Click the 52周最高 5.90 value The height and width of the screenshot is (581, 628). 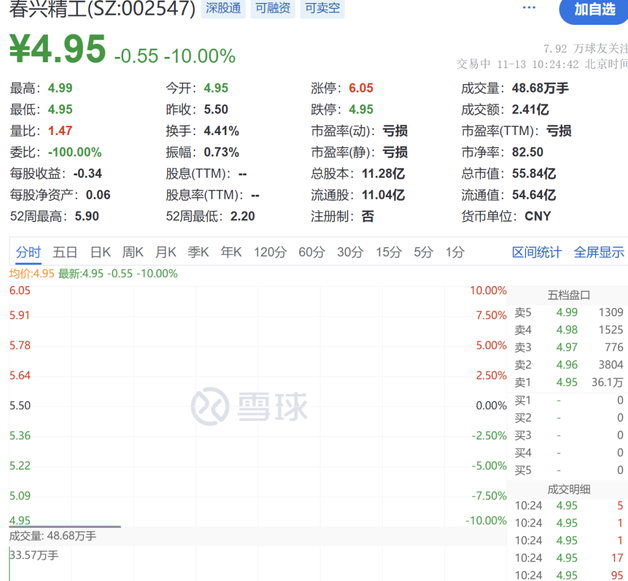(87, 216)
